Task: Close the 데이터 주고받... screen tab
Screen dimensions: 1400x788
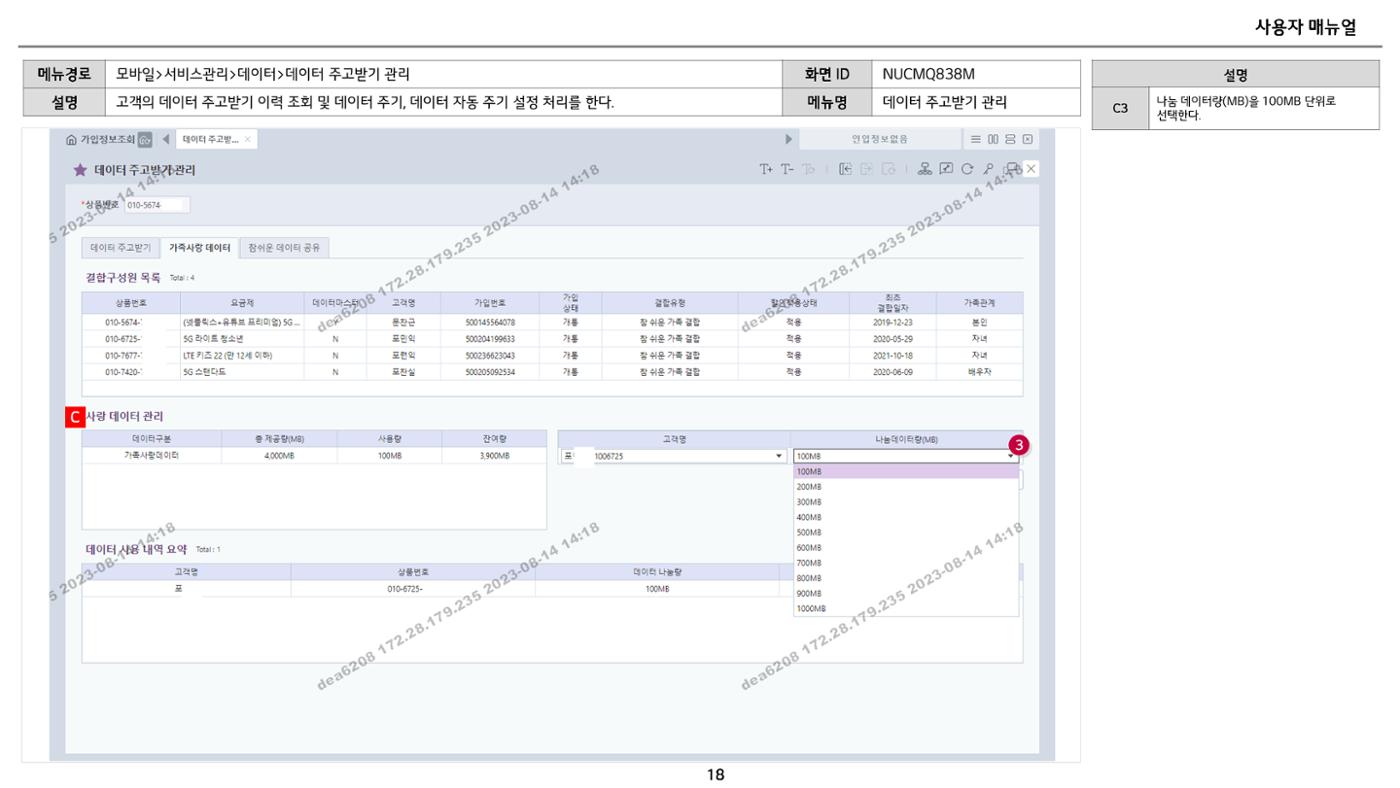Action: click(248, 139)
